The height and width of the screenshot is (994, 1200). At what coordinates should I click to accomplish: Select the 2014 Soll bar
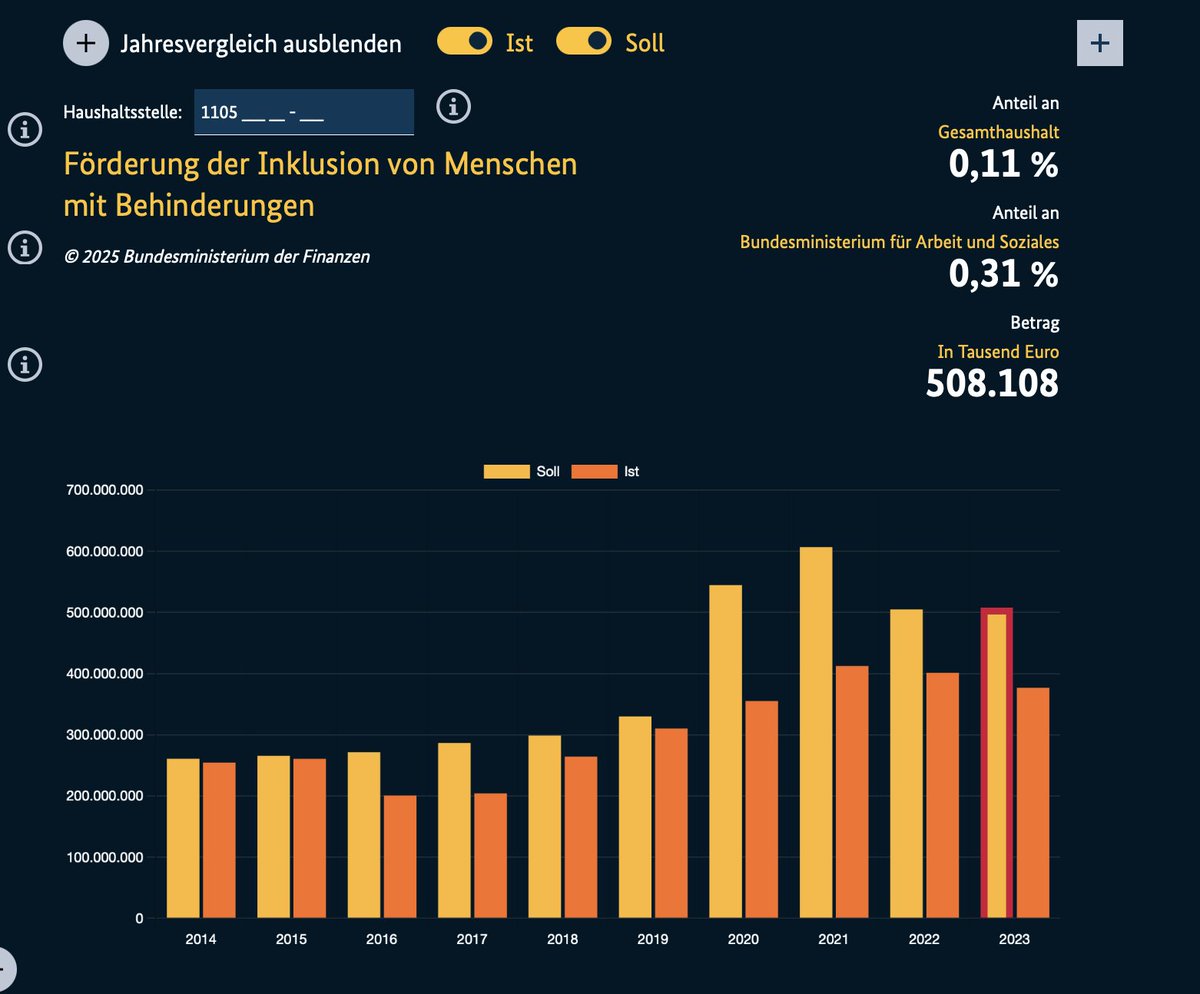pos(183,838)
